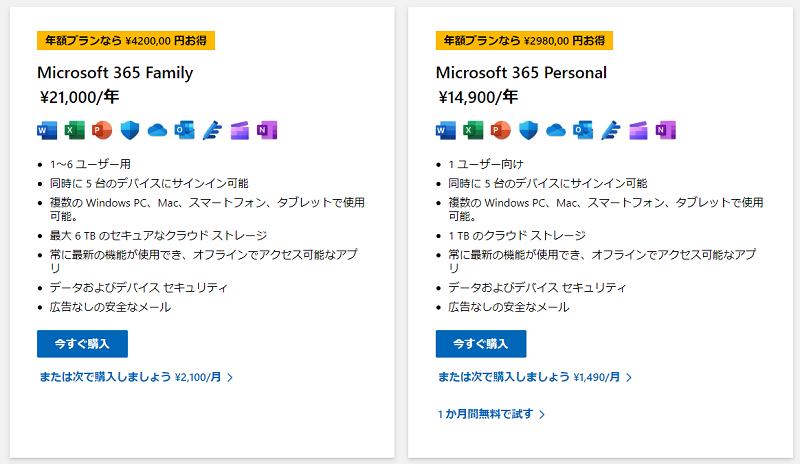Click the Editor feather icon in the Family plan

point(212,130)
